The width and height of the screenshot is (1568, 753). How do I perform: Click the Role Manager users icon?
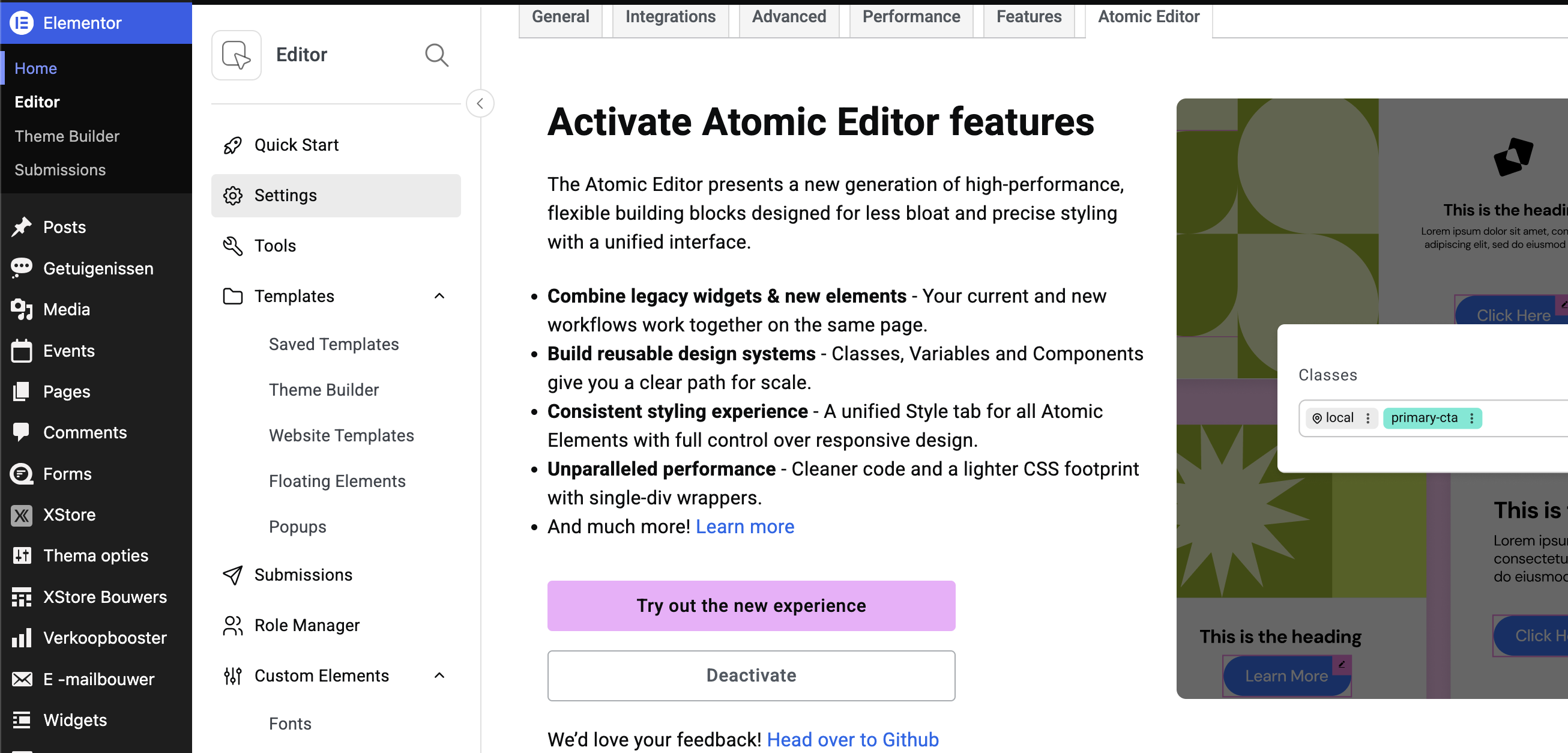[x=232, y=626]
